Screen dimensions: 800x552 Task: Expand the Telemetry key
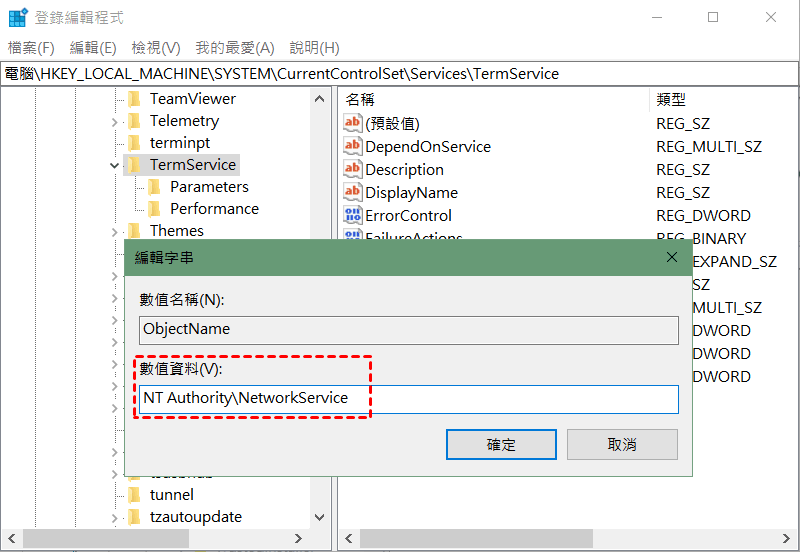pos(114,122)
